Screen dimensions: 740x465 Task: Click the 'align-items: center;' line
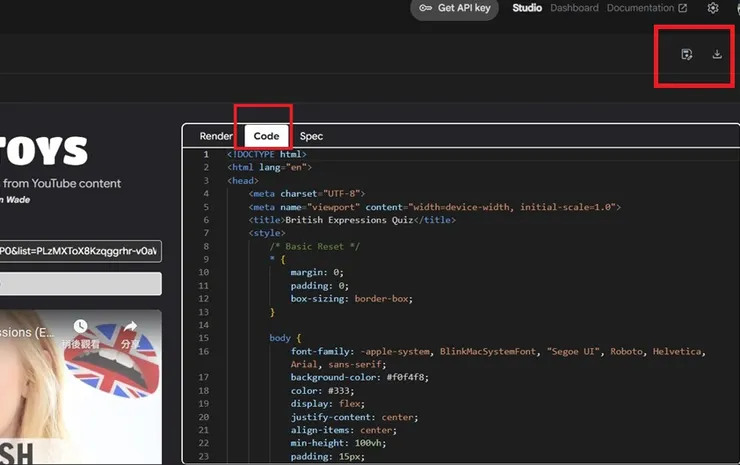pyautogui.click(x=344, y=430)
